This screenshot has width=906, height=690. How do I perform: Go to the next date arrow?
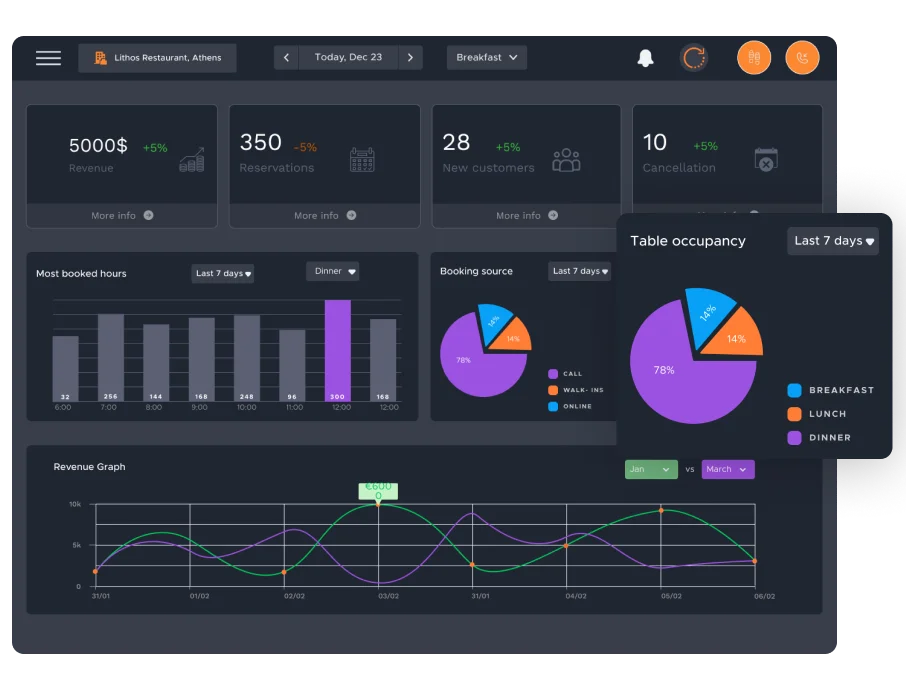(410, 58)
